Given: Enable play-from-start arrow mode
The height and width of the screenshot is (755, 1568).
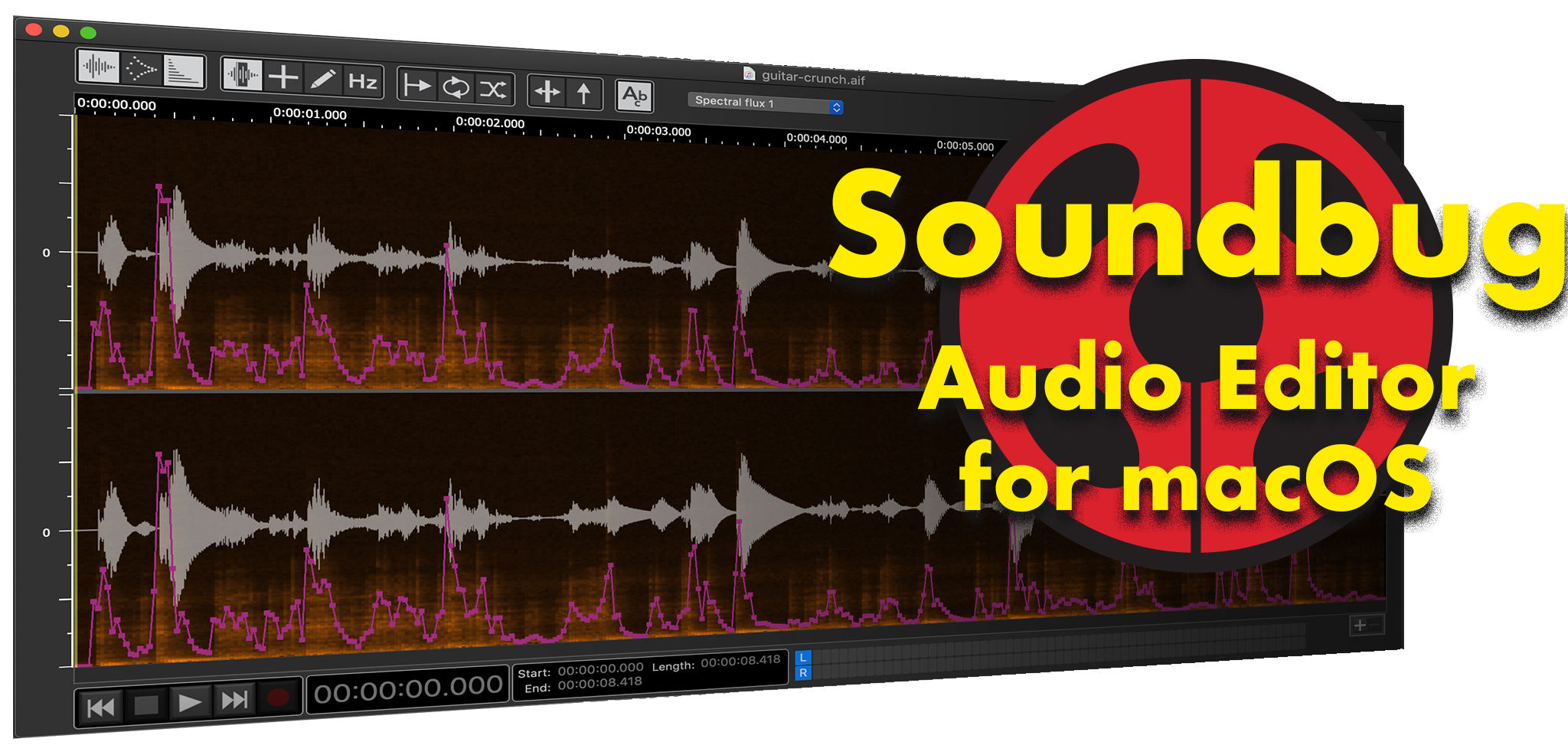Looking at the screenshot, I should coord(417,84).
